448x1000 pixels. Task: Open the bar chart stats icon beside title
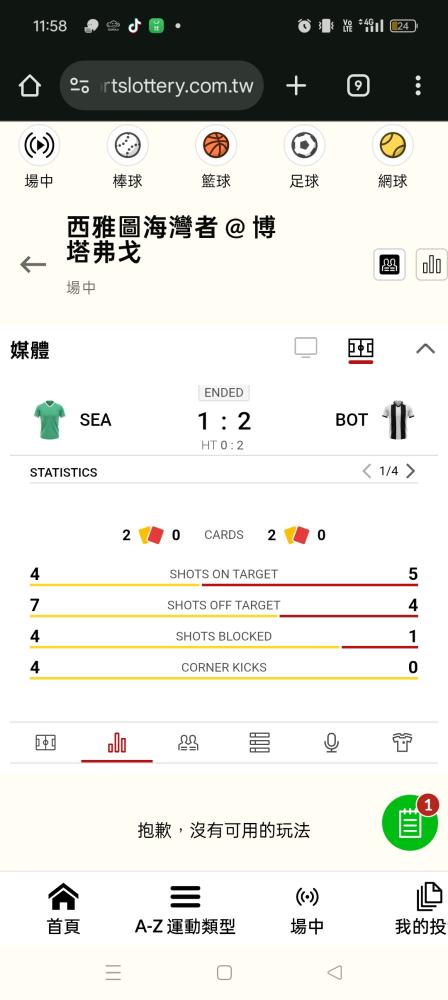tap(432, 264)
